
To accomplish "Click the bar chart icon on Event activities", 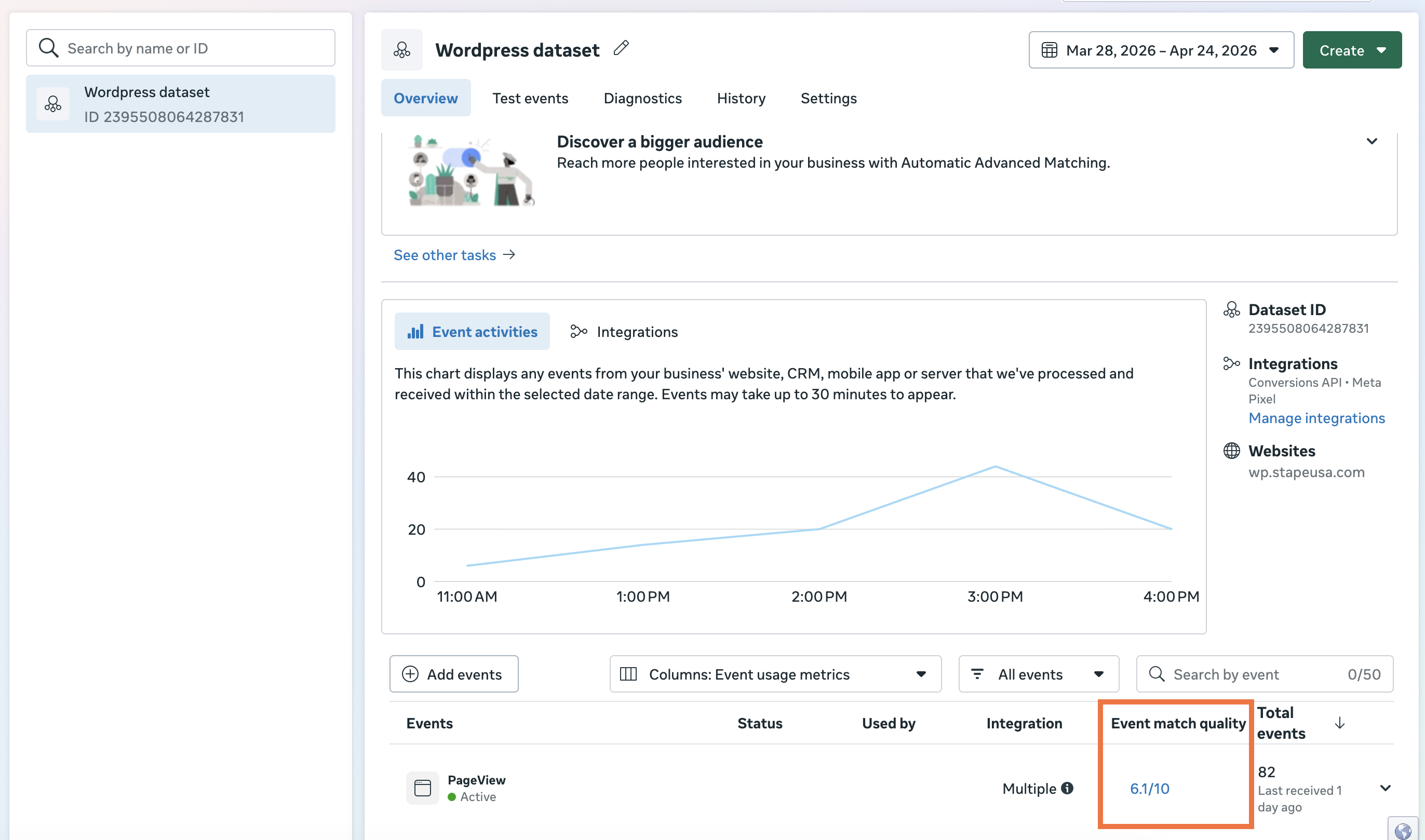I will coord(415,332).
